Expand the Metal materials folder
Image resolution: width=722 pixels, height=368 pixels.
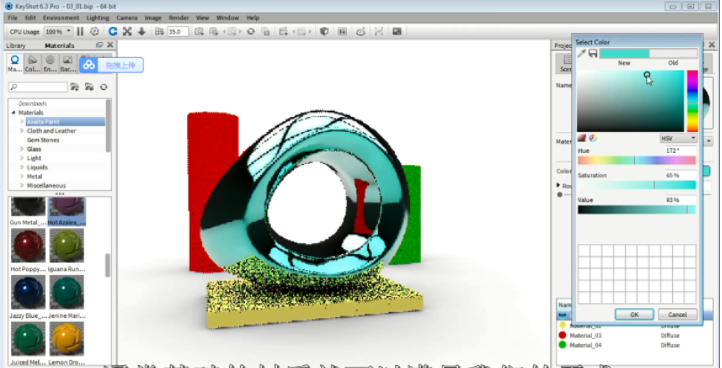pyautogui.click(x=22, y=176)
